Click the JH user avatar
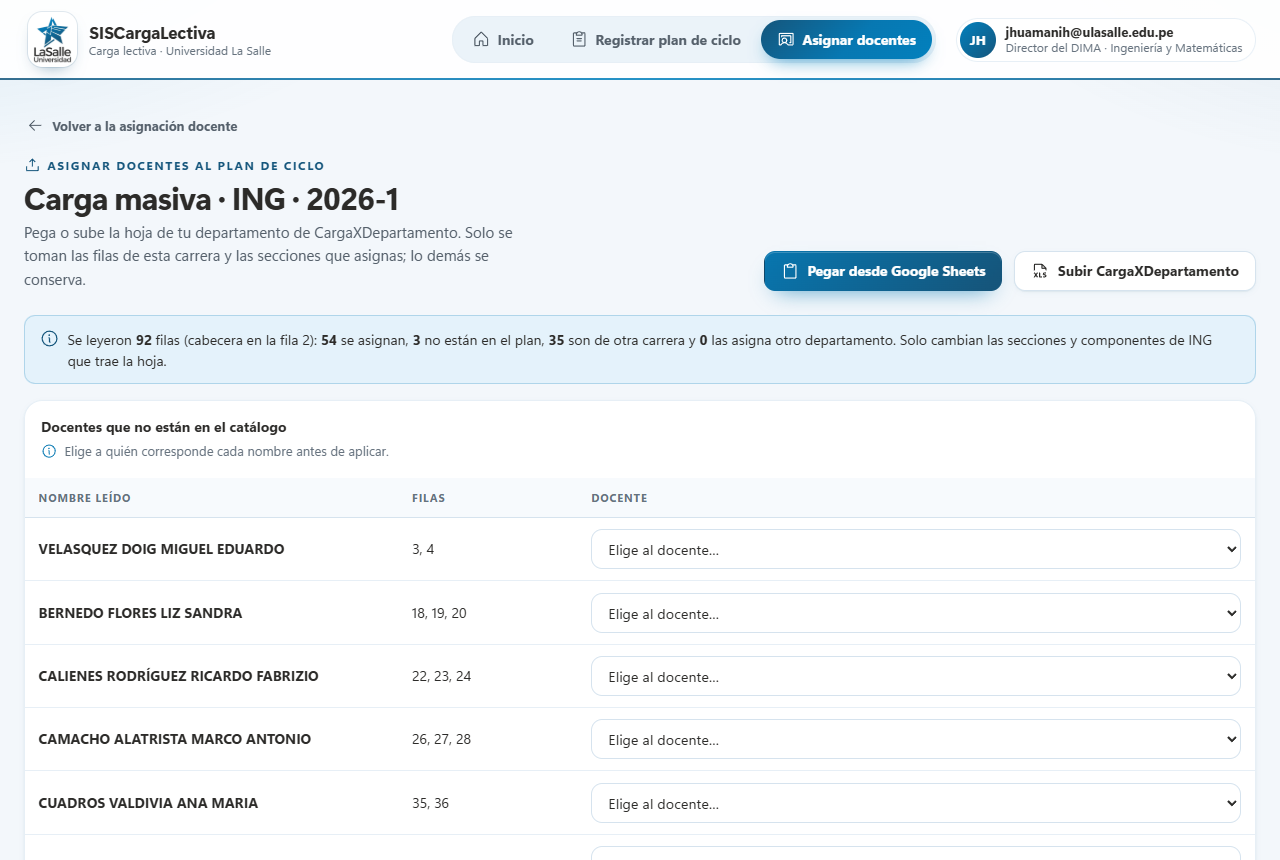 [978, 40]
